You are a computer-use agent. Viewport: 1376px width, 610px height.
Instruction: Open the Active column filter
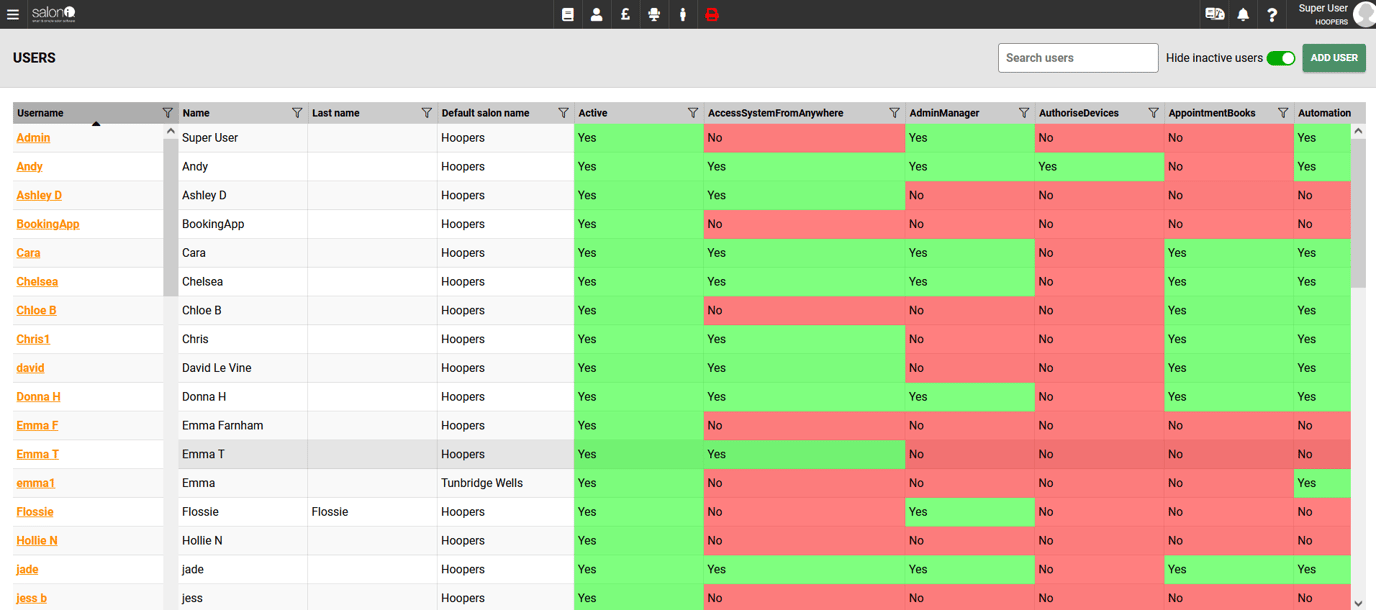pos(692,112)
